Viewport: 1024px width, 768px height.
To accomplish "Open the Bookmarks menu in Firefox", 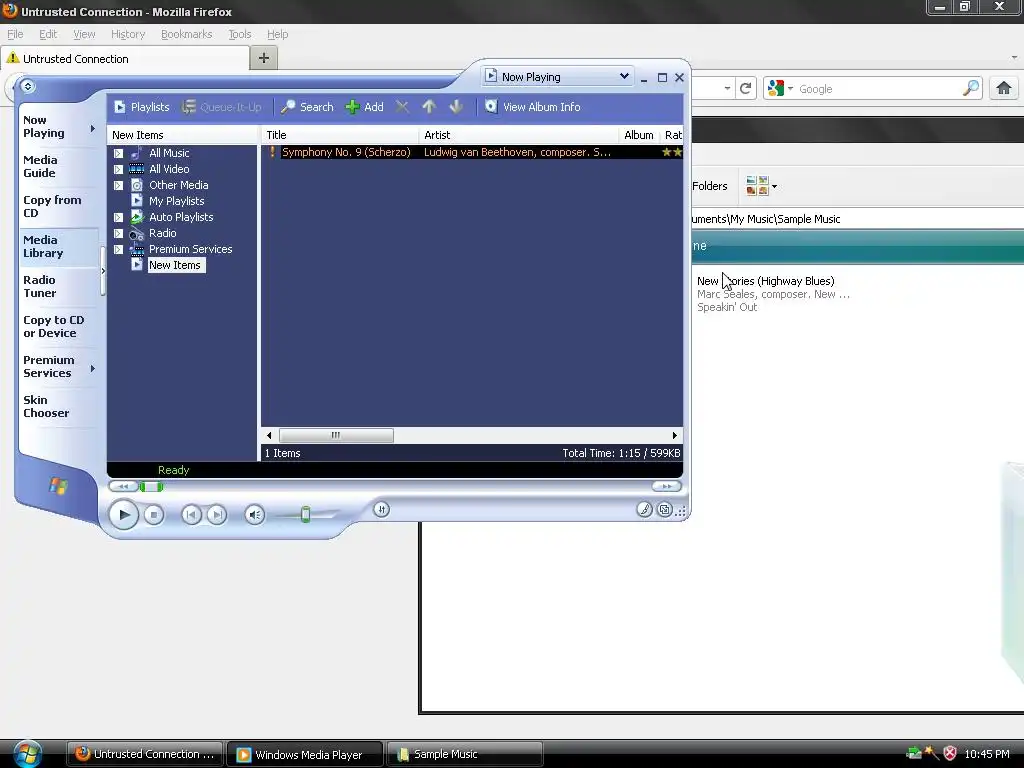I will tap(186, 34).
